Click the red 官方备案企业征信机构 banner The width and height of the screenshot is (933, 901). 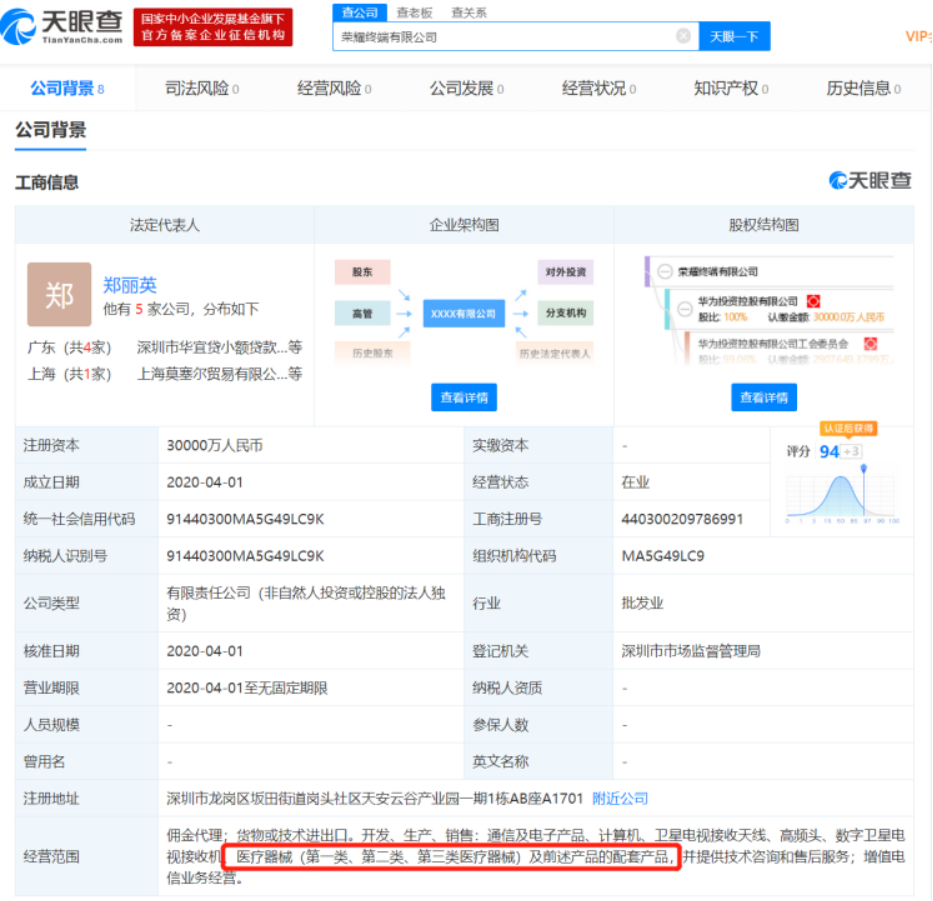click(x=212, y=27)
